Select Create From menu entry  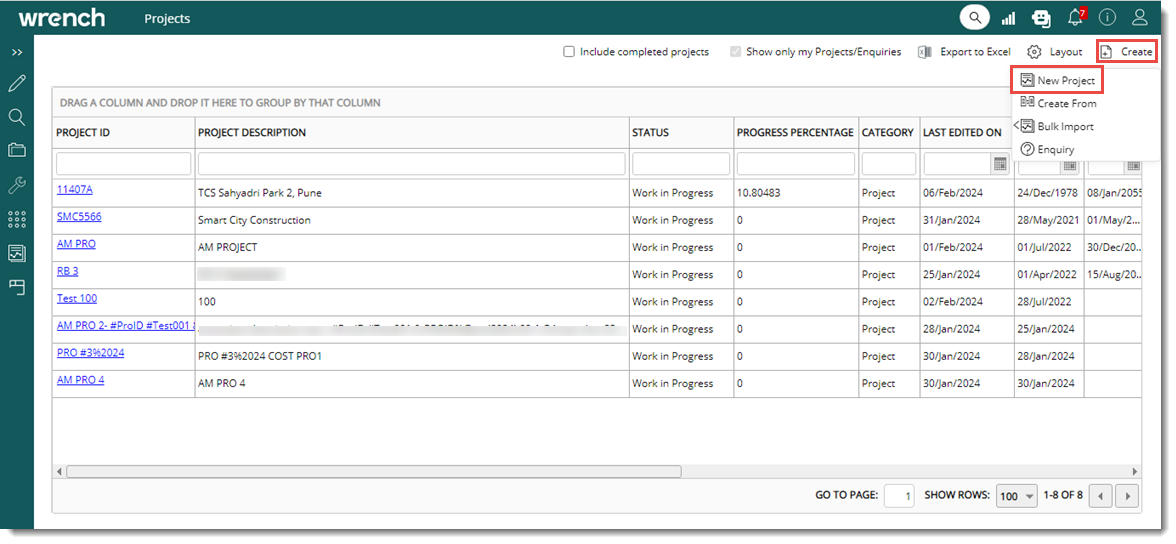1059,104
